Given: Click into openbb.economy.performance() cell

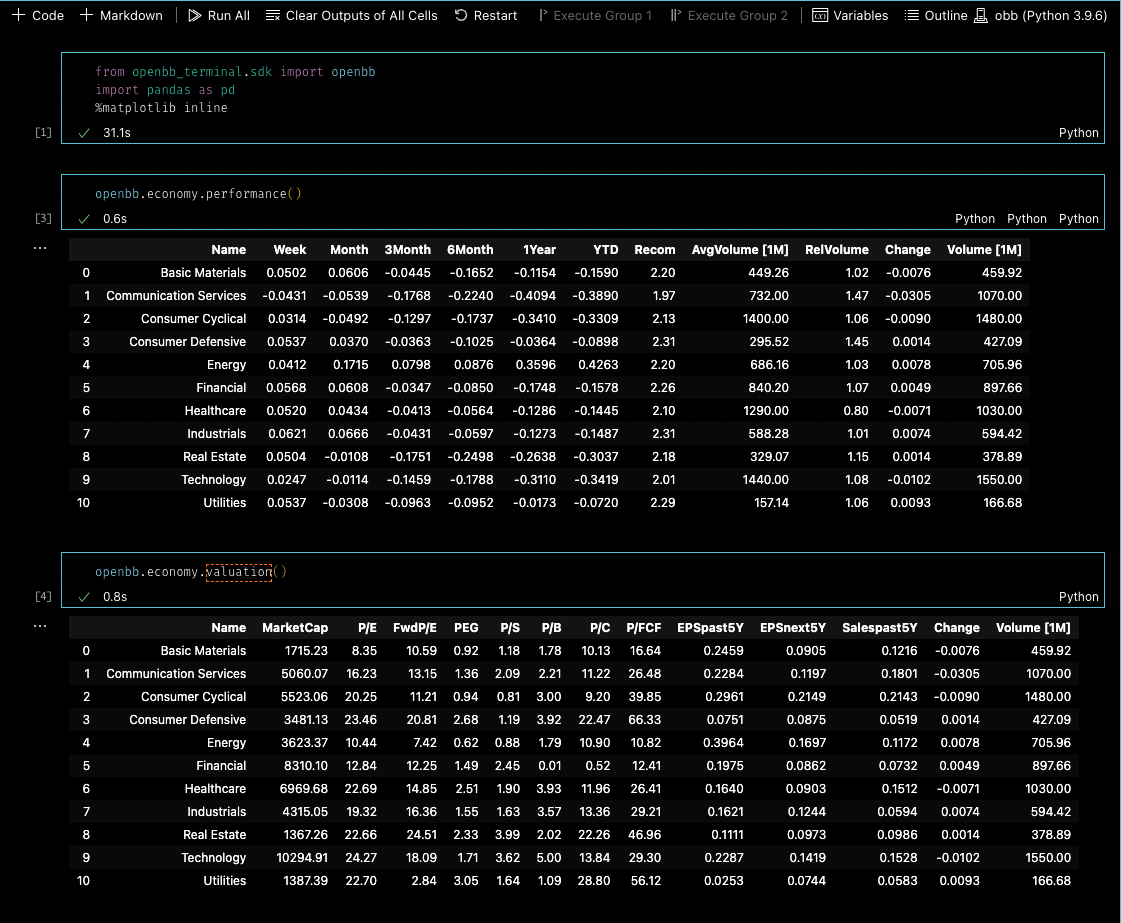Looking at the screenshot, I should tap(583, 194).
